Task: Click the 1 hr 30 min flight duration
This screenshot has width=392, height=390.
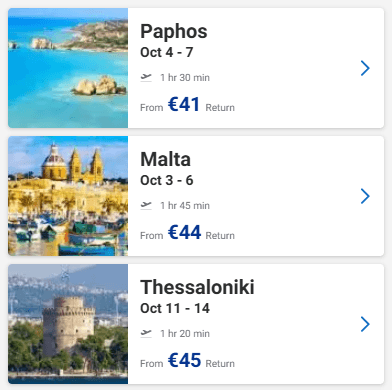Action: pos(185,78)
